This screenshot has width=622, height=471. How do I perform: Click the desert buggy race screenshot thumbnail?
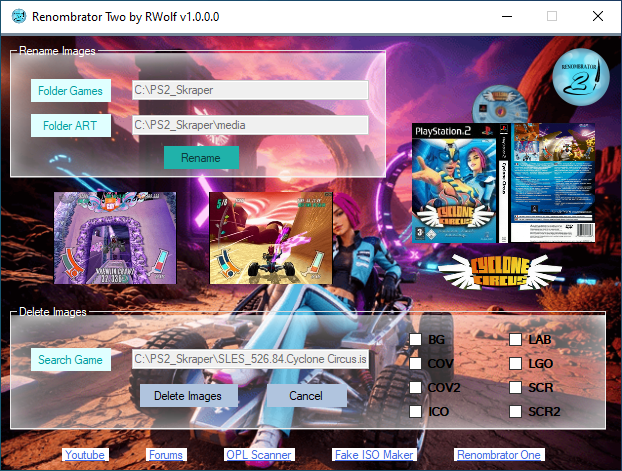click(x=271, y=238)
